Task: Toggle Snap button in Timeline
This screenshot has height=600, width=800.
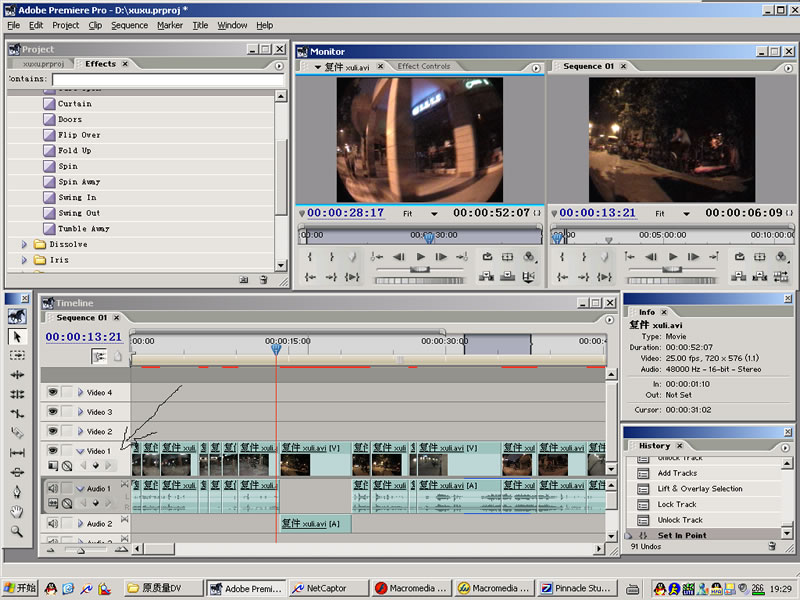Action: (99, 356)
